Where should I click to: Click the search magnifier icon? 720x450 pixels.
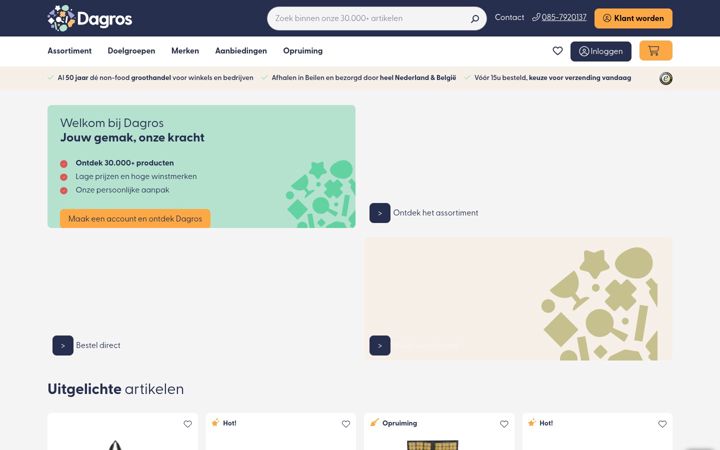click(x=475, y=18)
